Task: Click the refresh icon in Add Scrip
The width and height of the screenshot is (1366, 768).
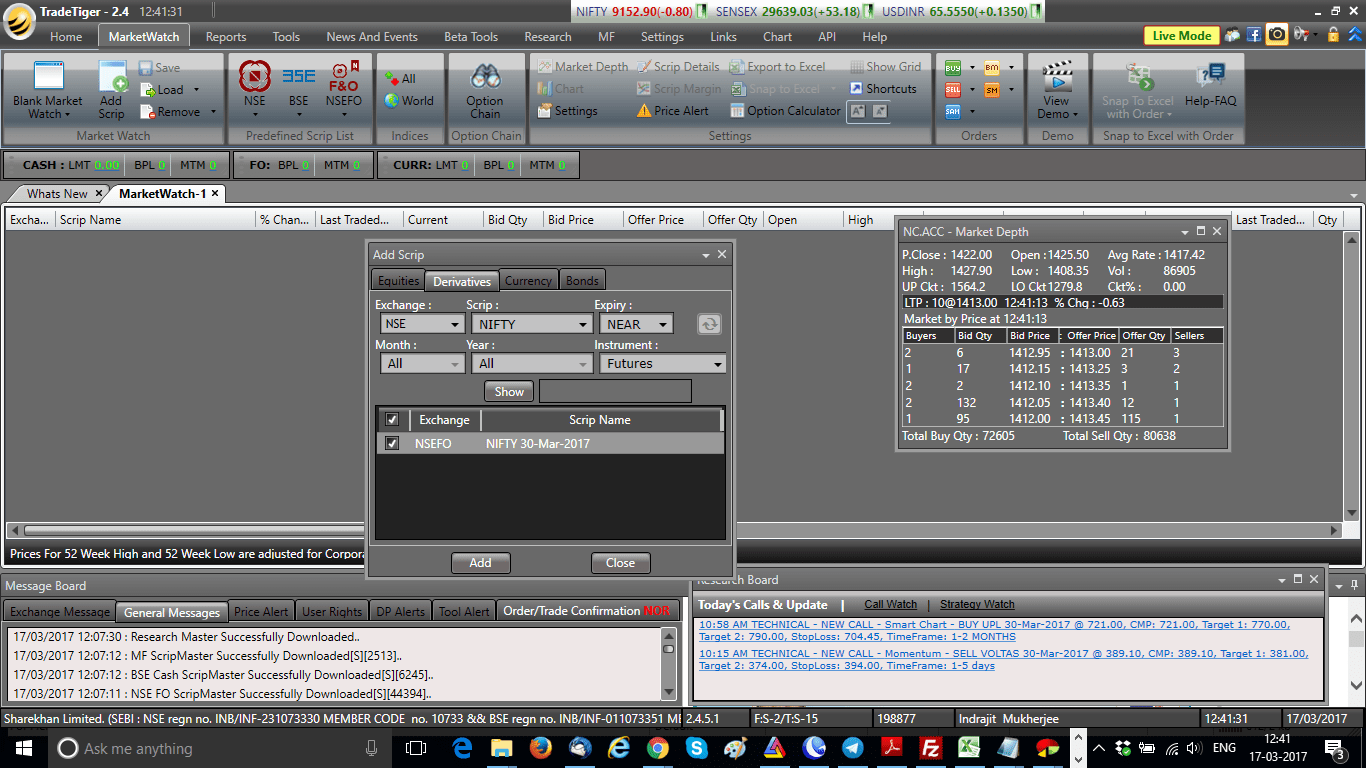Action: pos(709,324)
